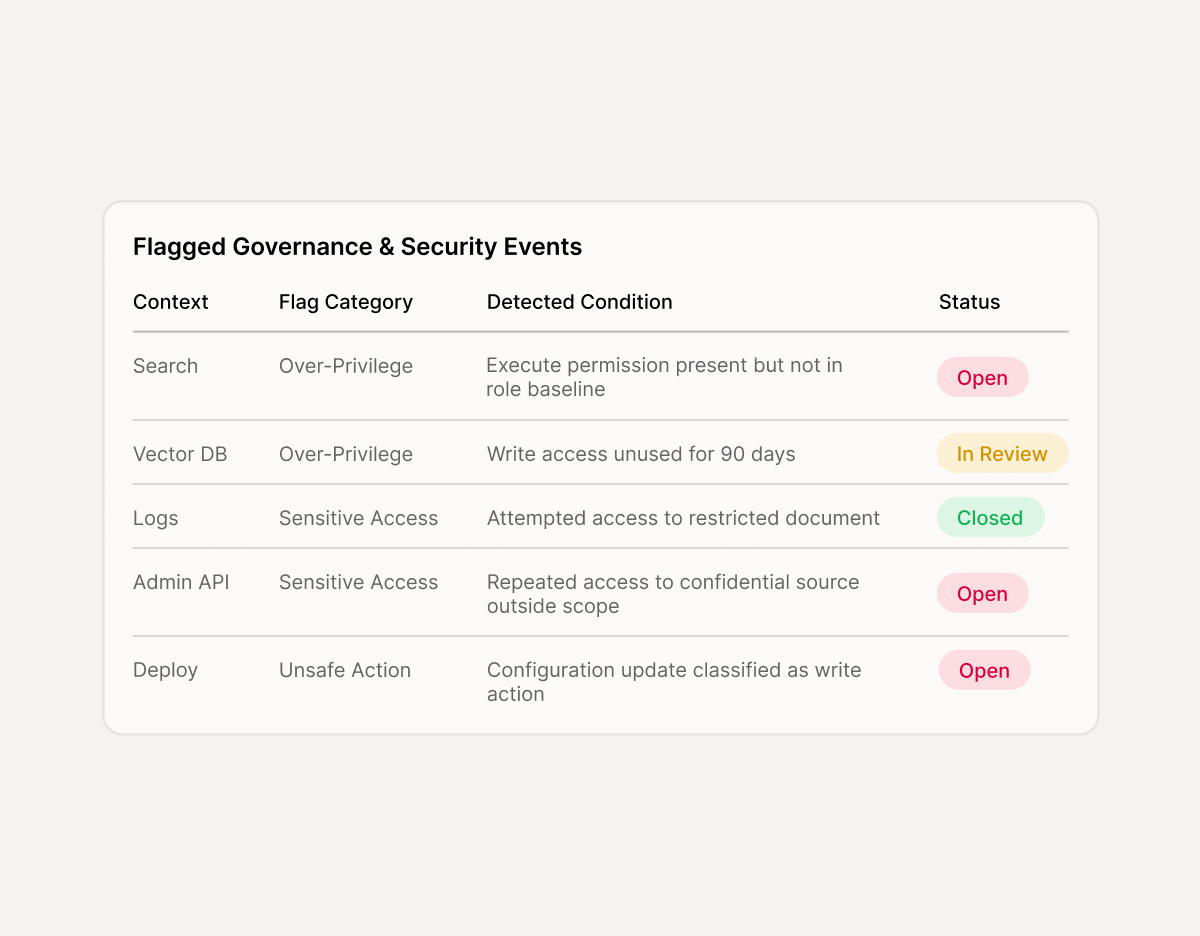Click the In Review status badge
Image resolution: width=1200 pixels, height=936 pixels.
point(1002,454)
